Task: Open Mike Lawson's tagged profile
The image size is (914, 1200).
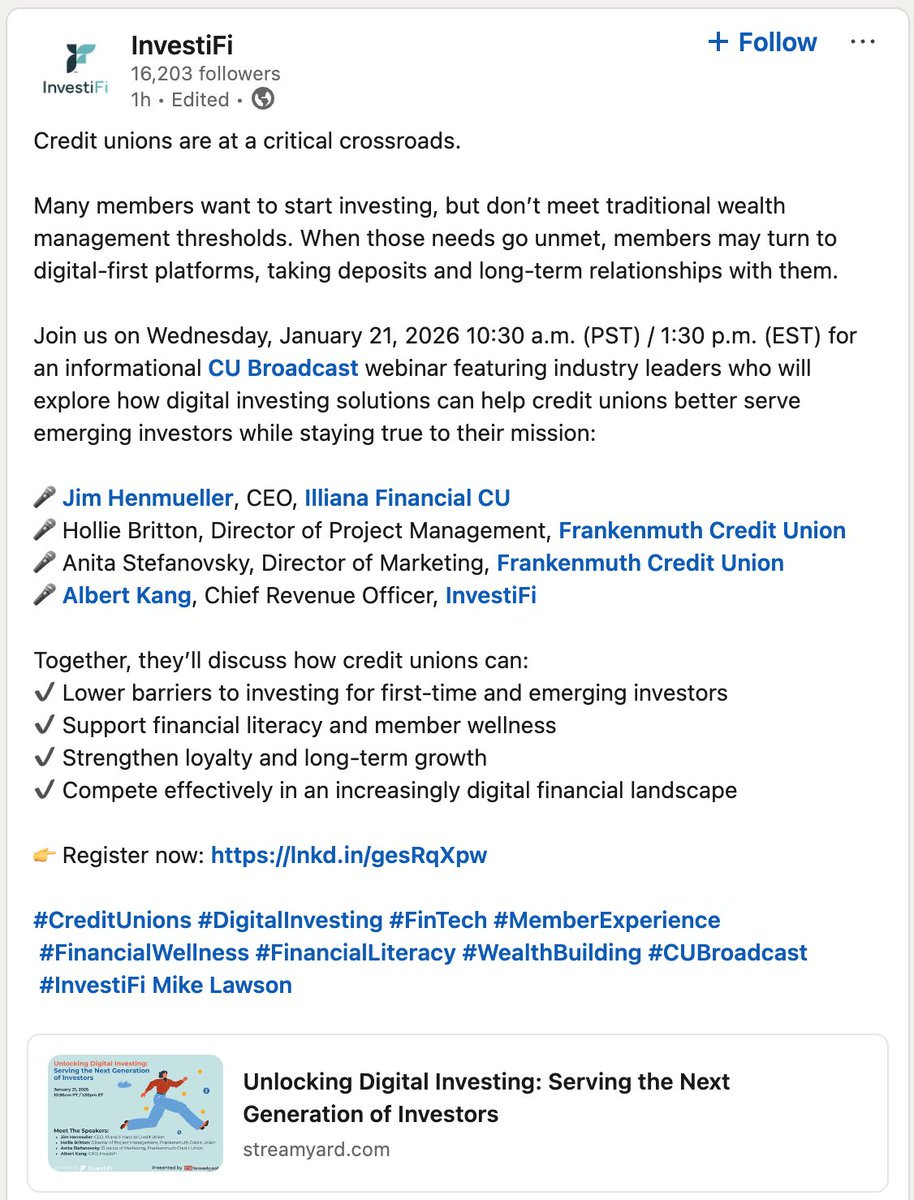Action: pos(222,985)
